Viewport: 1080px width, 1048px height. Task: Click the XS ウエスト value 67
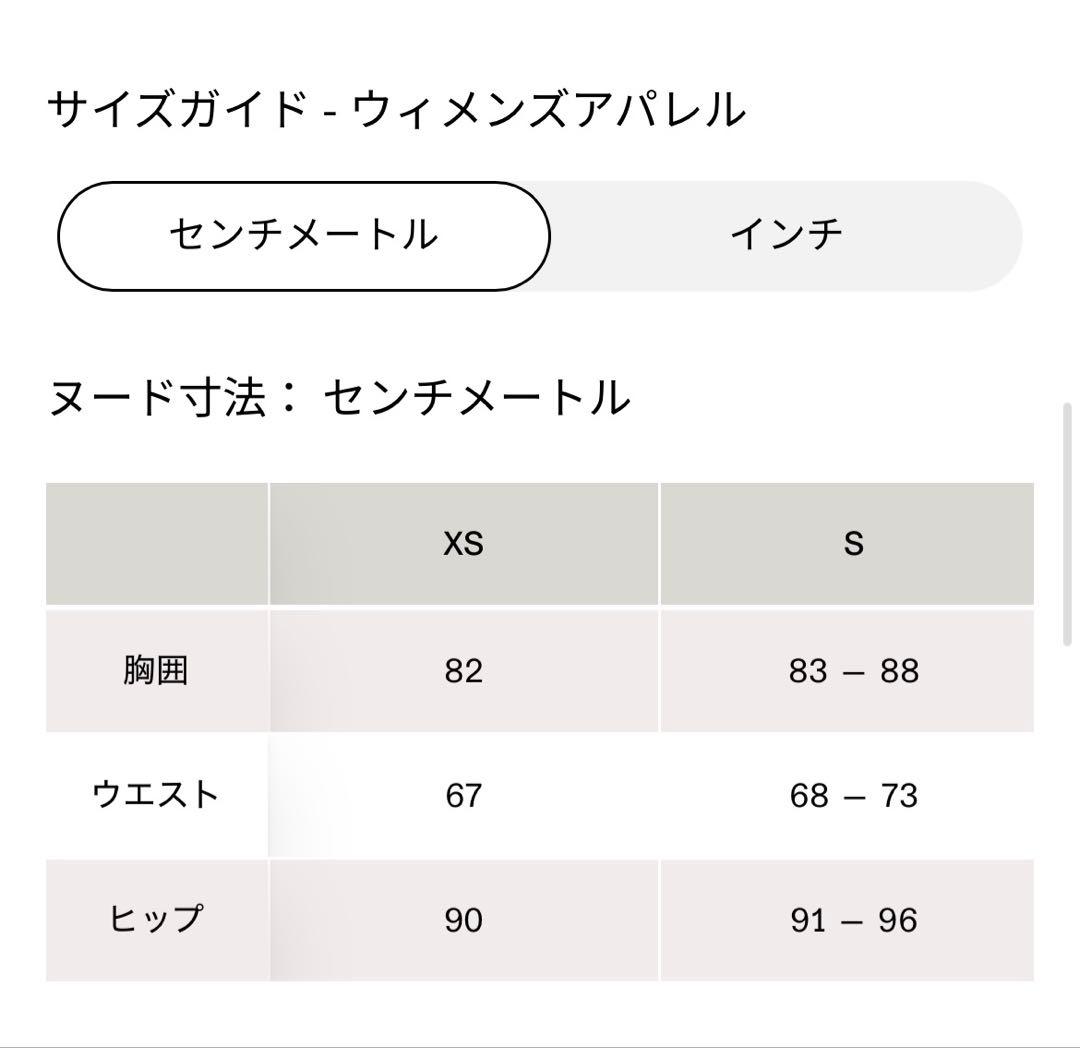[463, 796]
